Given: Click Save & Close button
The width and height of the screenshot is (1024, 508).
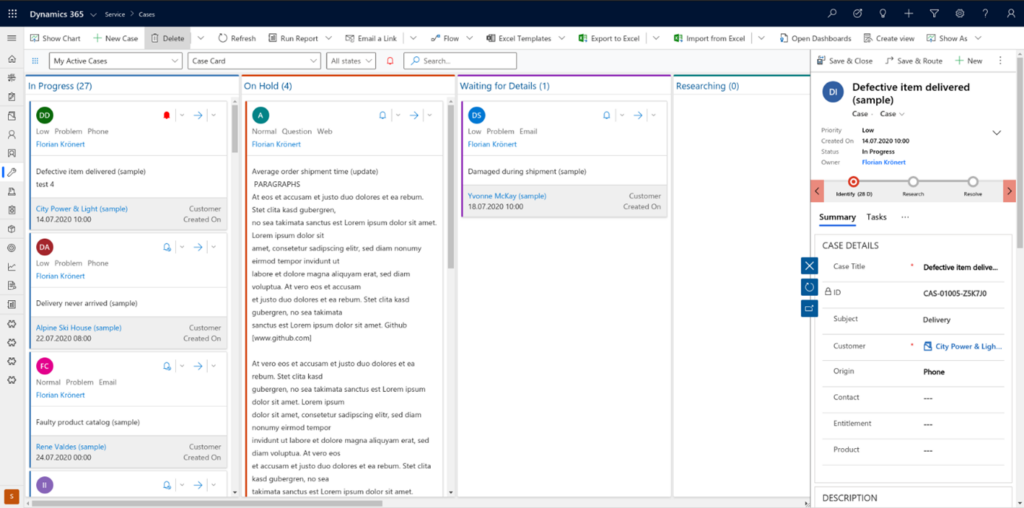Looking at the screenshot, I should click(x=844, y=61).
